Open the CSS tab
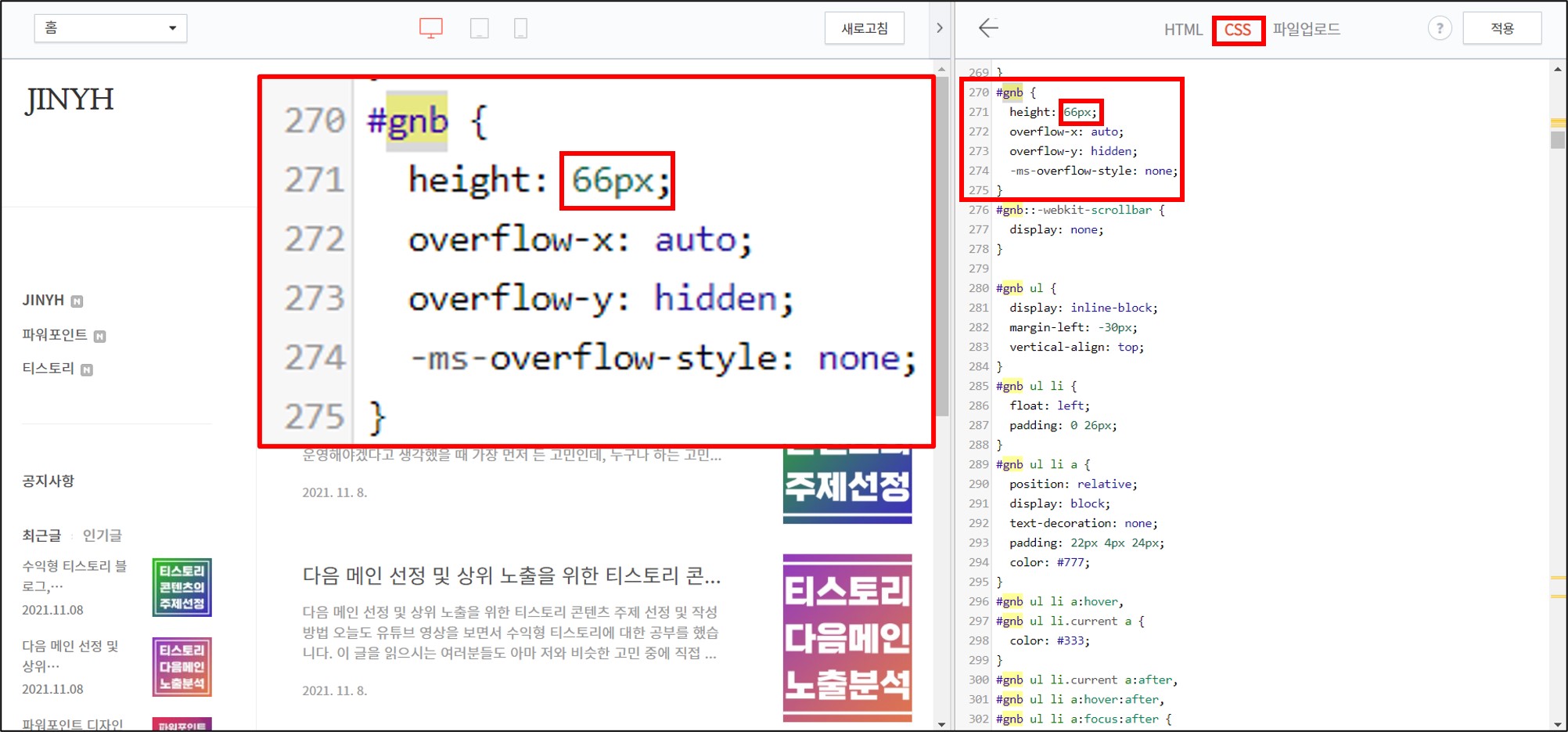1568x732 pixels. point(1238,30)
